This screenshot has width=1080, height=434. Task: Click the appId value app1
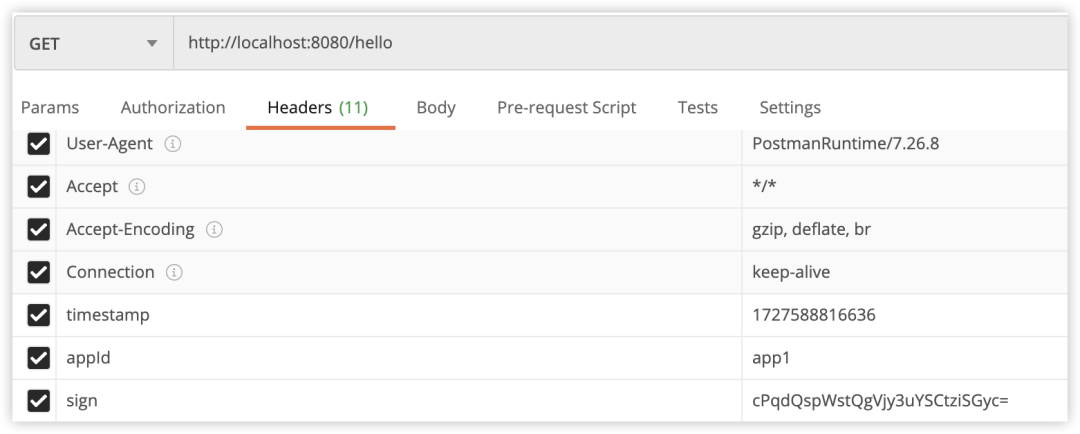coord(771,358)
